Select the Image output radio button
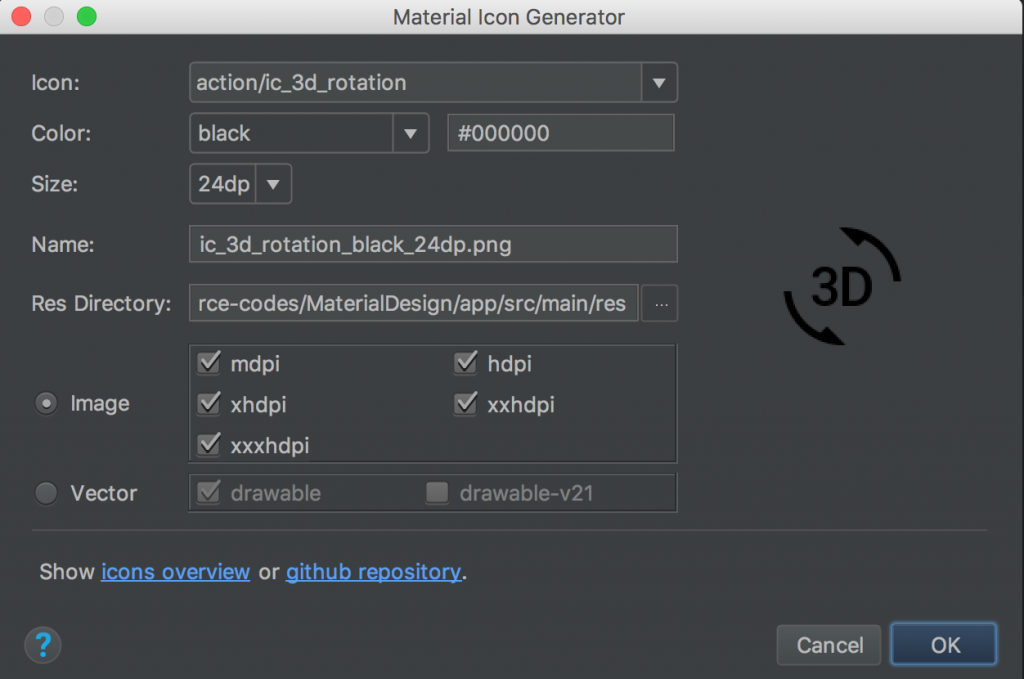 pos(45,403)
